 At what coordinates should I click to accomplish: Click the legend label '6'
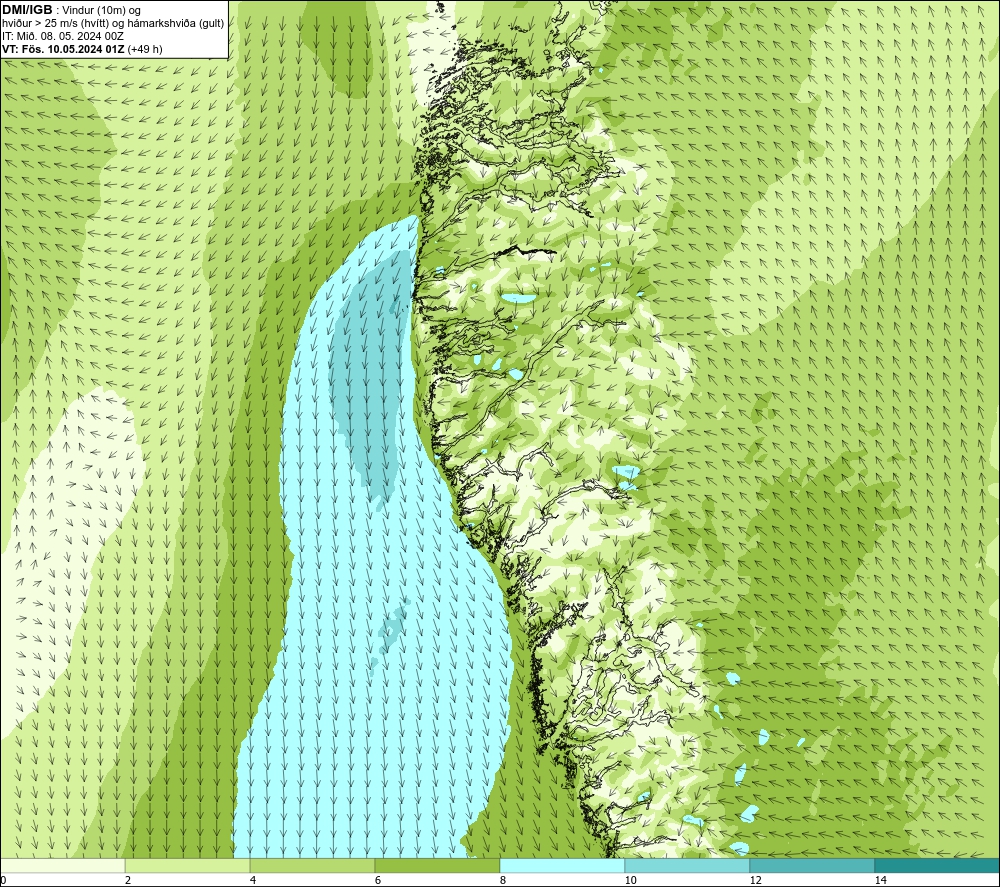coord(378,880)
